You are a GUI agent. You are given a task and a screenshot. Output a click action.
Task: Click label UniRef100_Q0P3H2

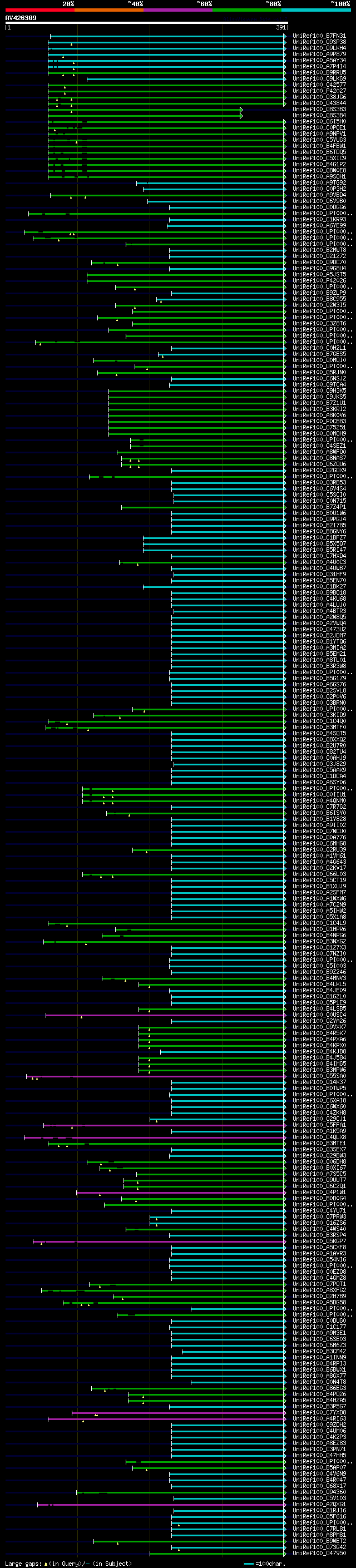point(319,189)
